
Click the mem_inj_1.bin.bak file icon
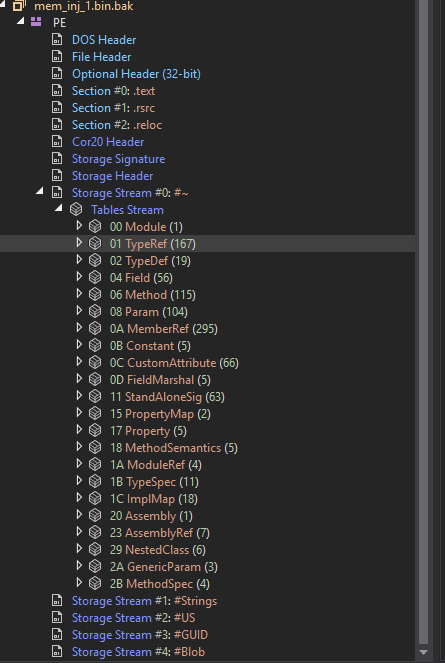pos(19,5)
